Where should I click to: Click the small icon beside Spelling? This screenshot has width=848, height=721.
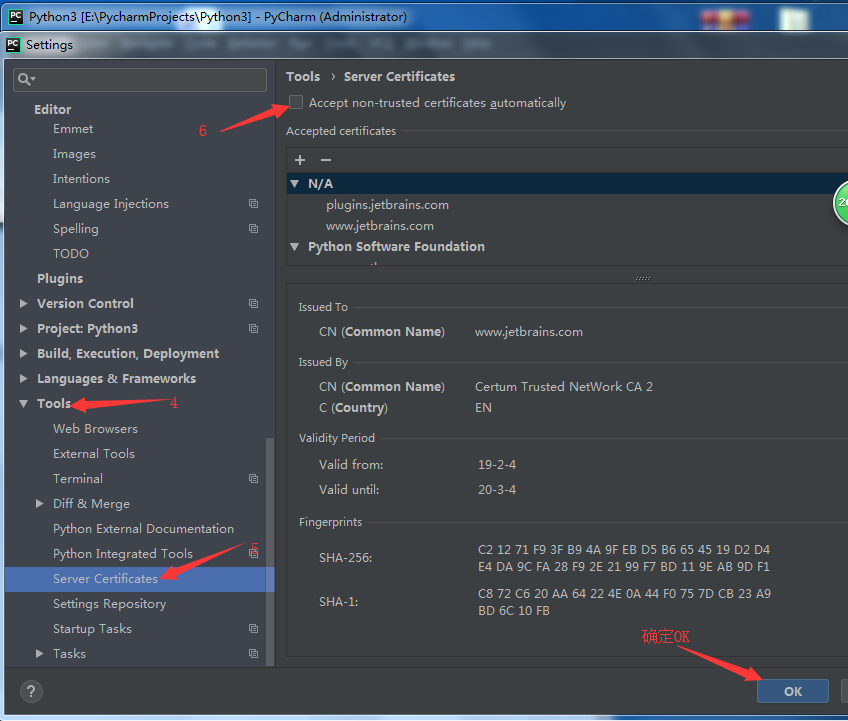[253, 228]
